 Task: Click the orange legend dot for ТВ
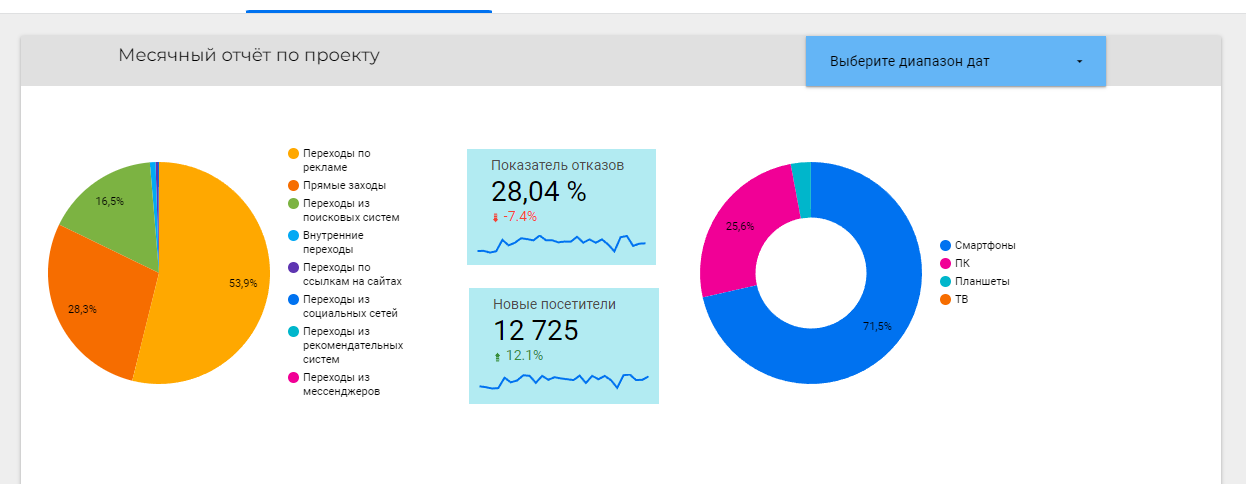(x=945, y=299)
